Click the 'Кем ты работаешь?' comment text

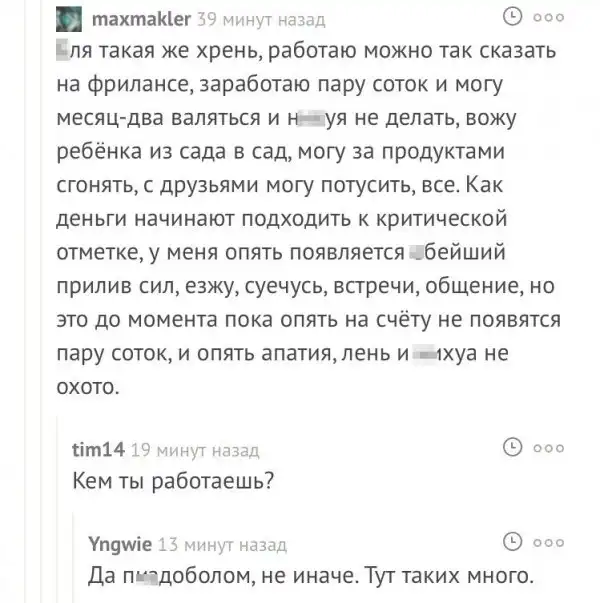(x=174, y=481)
